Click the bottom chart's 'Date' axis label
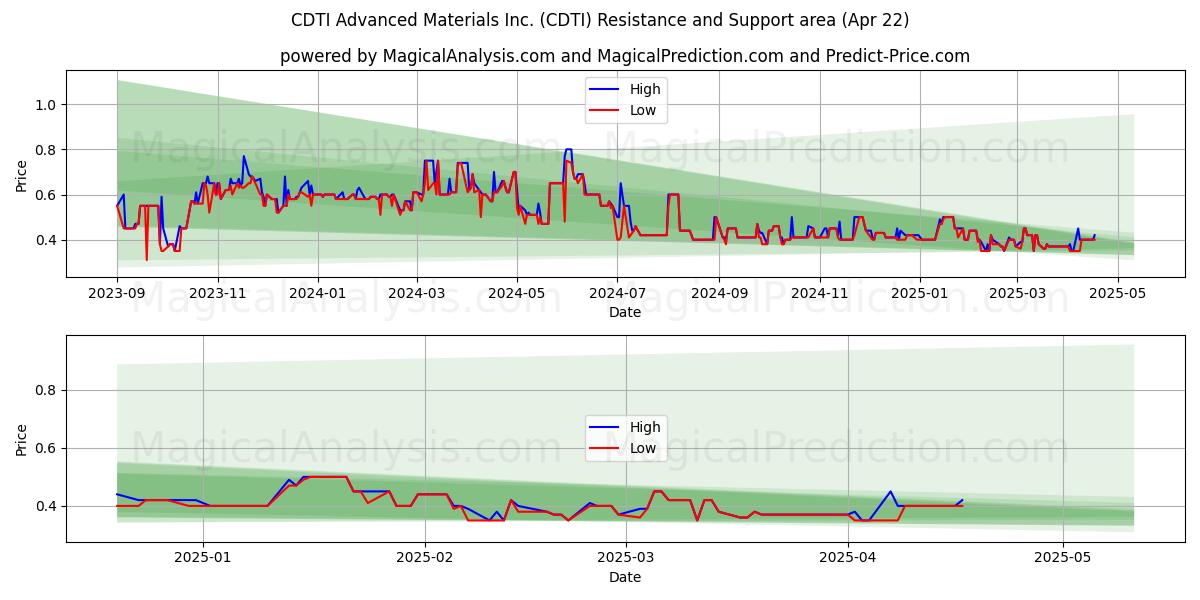 coord(625,577)
